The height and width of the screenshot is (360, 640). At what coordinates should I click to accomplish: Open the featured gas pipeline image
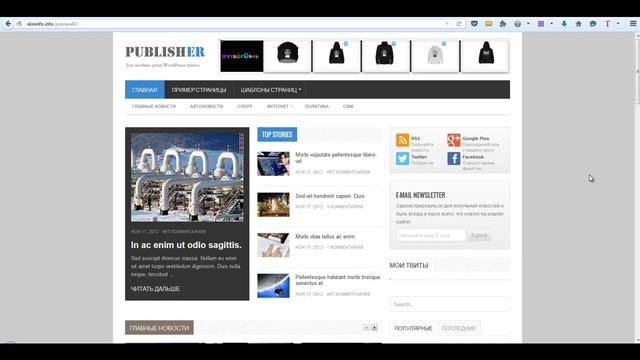pyautogui.click(x=187, y=177)
